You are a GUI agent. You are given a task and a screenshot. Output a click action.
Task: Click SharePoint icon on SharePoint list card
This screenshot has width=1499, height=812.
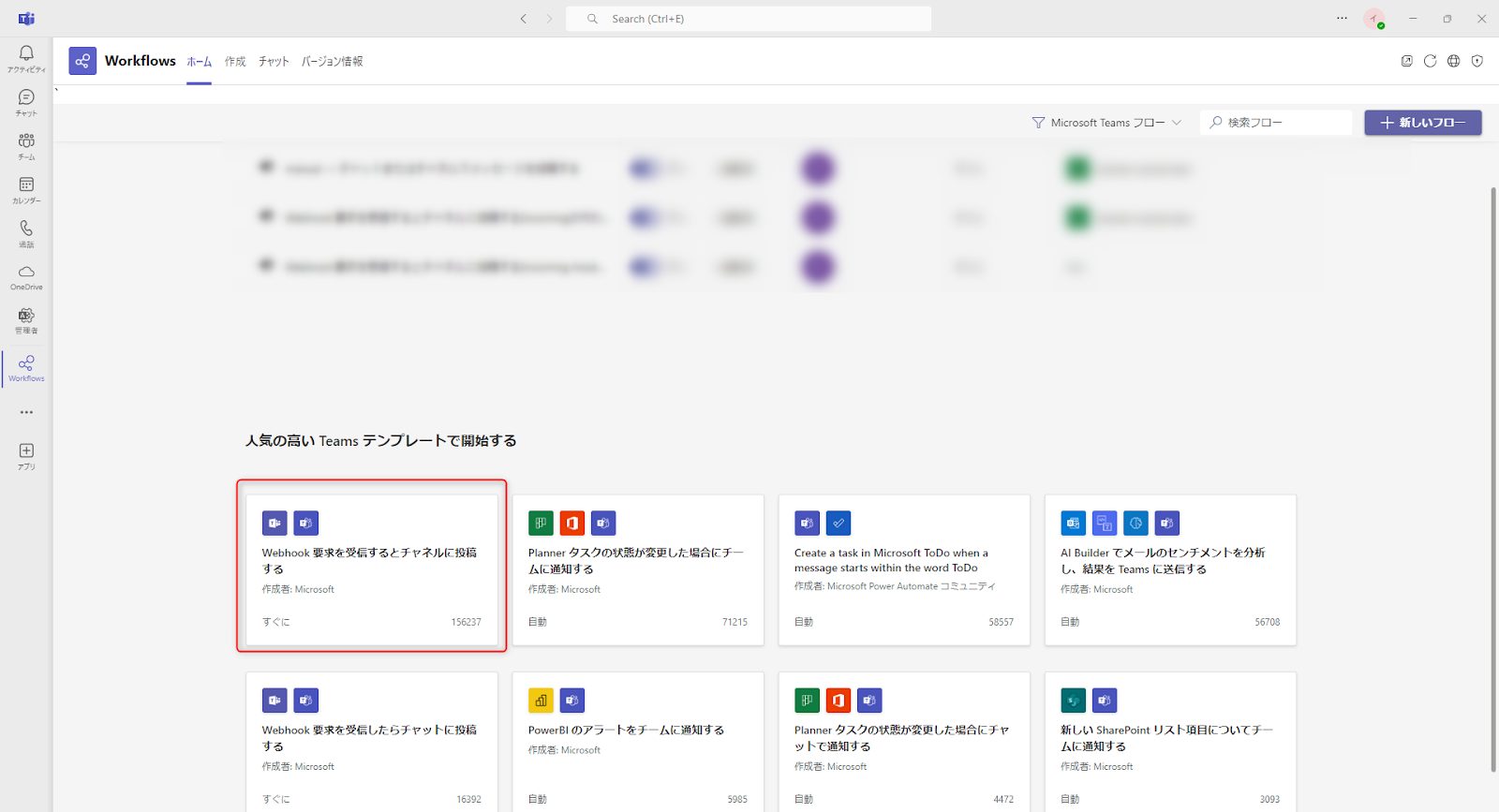(1074, 701)
